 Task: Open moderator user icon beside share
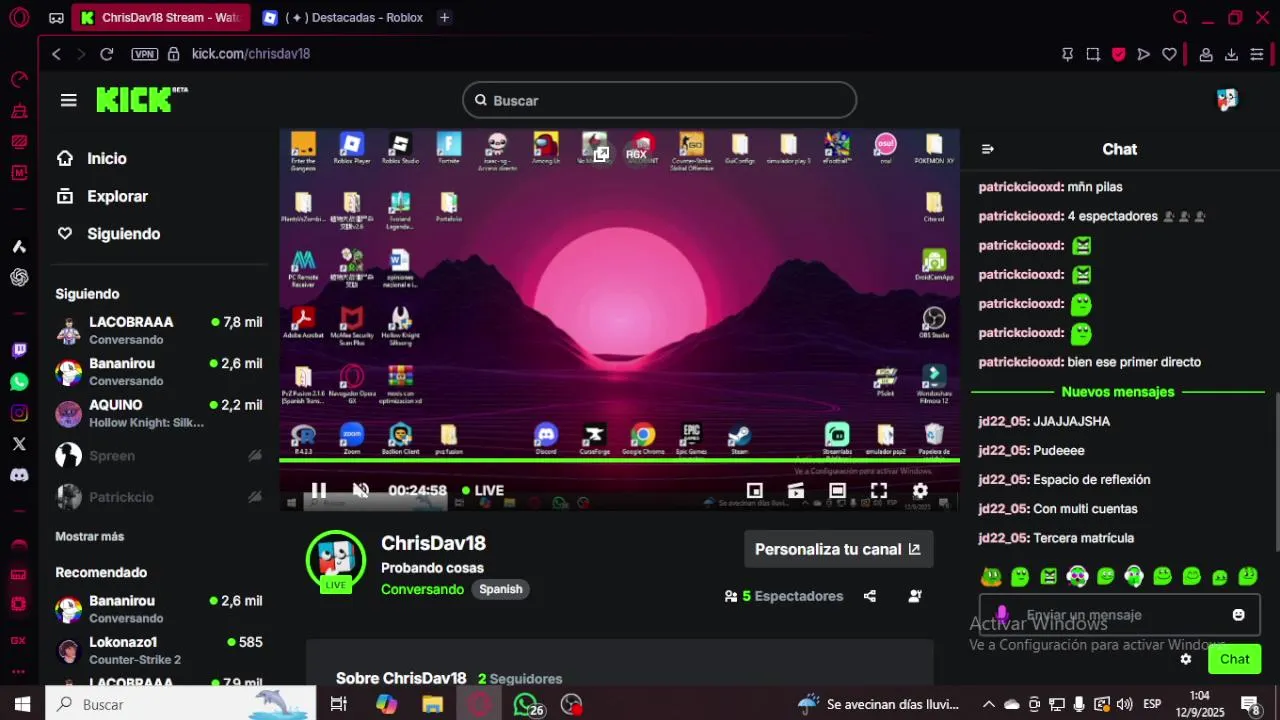(x=915, y=596)
